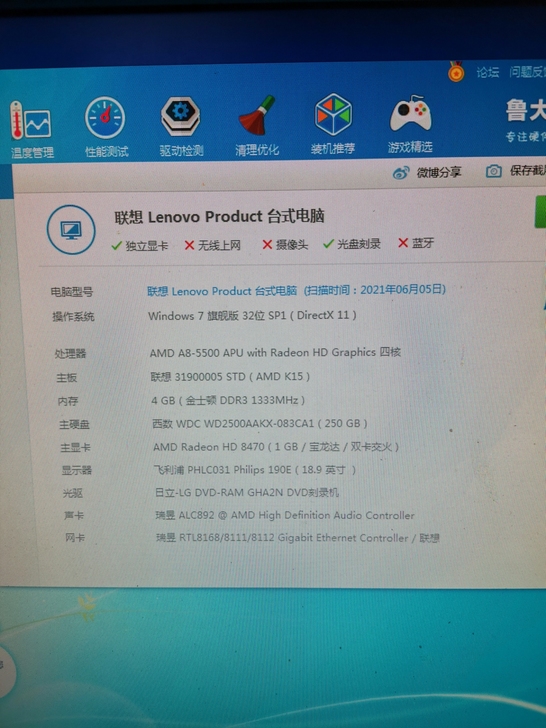Click blue 联想 Lenovo Product scan-date link
The image size is (546, 728).
tap(296, 290)
